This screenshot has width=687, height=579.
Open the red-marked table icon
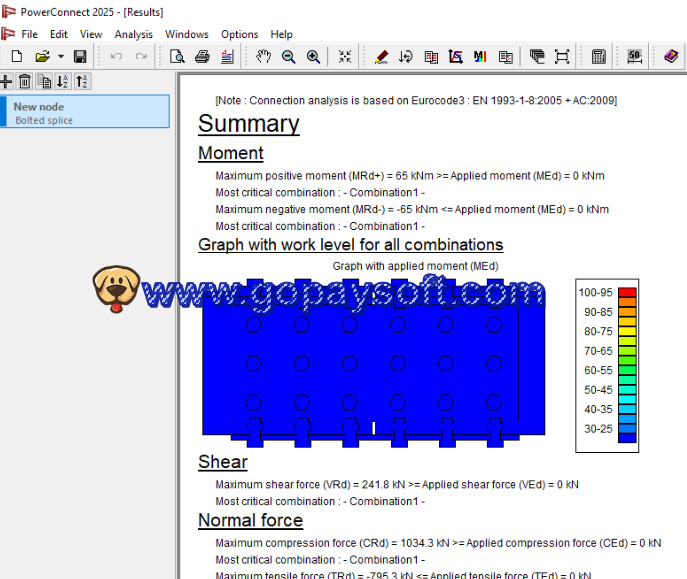(x=431, y=56)
